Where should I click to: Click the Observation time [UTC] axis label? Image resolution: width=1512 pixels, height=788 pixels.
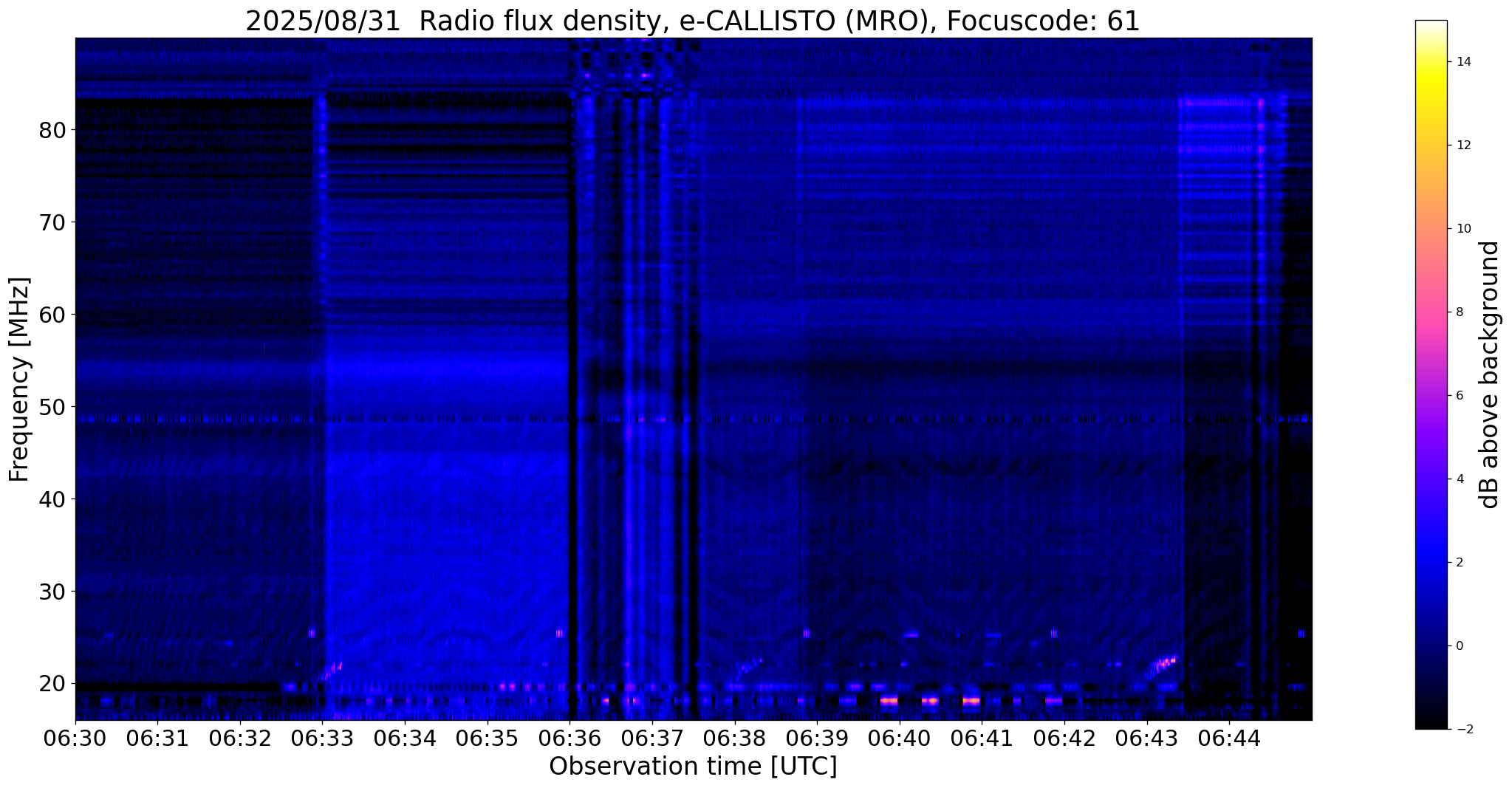[693, 767]
